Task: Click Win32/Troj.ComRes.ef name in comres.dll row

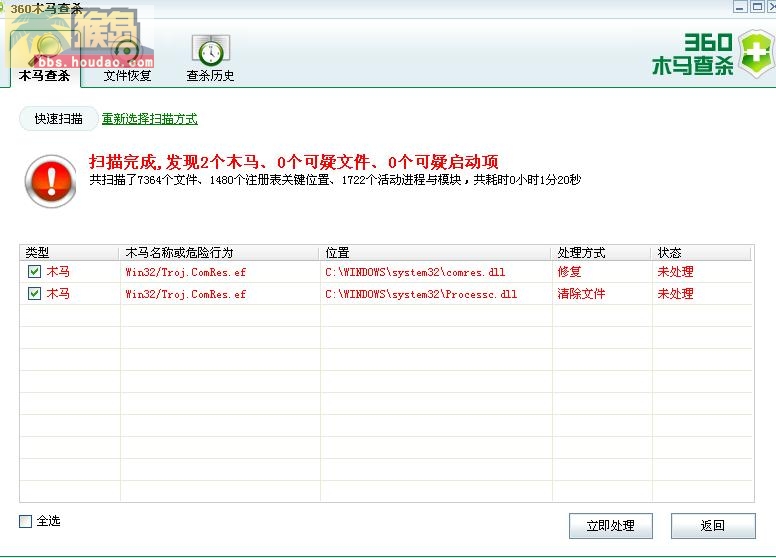Action: pos(186,272)
